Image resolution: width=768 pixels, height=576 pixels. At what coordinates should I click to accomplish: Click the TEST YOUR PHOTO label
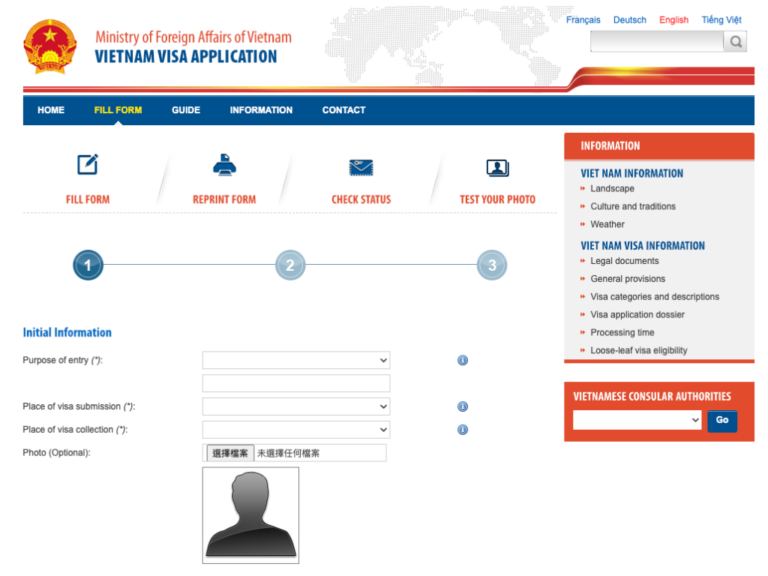[498, 199]
